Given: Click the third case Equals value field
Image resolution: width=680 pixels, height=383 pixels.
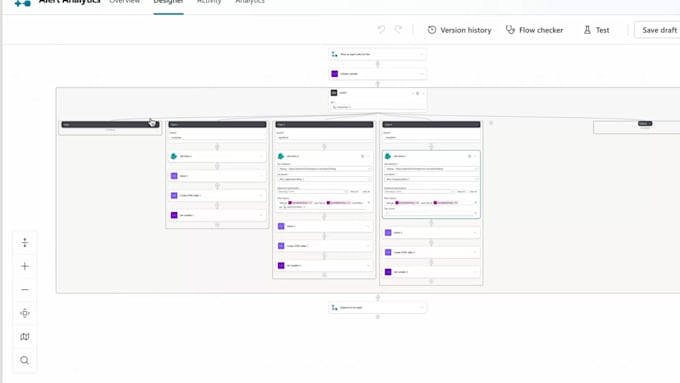Looking at the screenshot, I should coord(324,137).
